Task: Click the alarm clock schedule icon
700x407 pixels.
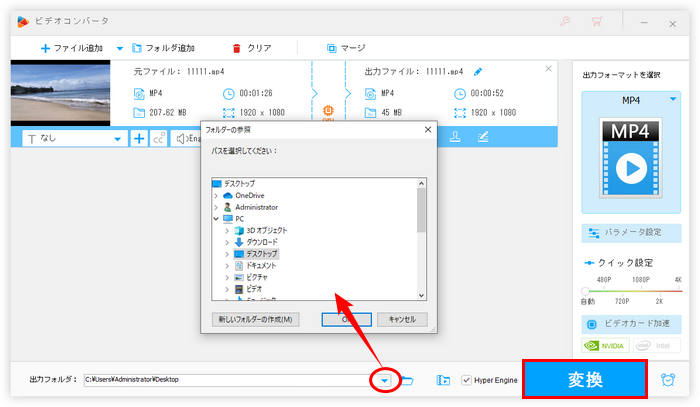Action: (x=668, y=380)
